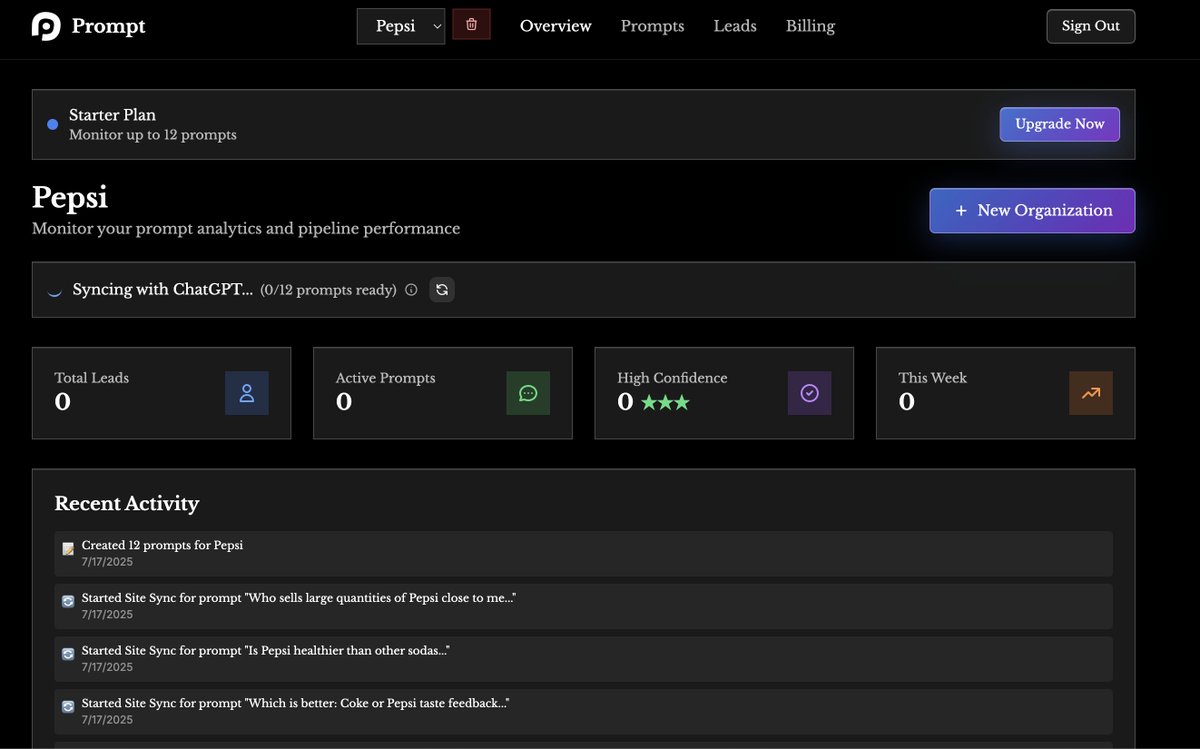The height and width of the screenshot is (749, 1200).
Task: Click the Active Prompts chat bubble icon
Action: pyautogui.click(x=528, y=393)
